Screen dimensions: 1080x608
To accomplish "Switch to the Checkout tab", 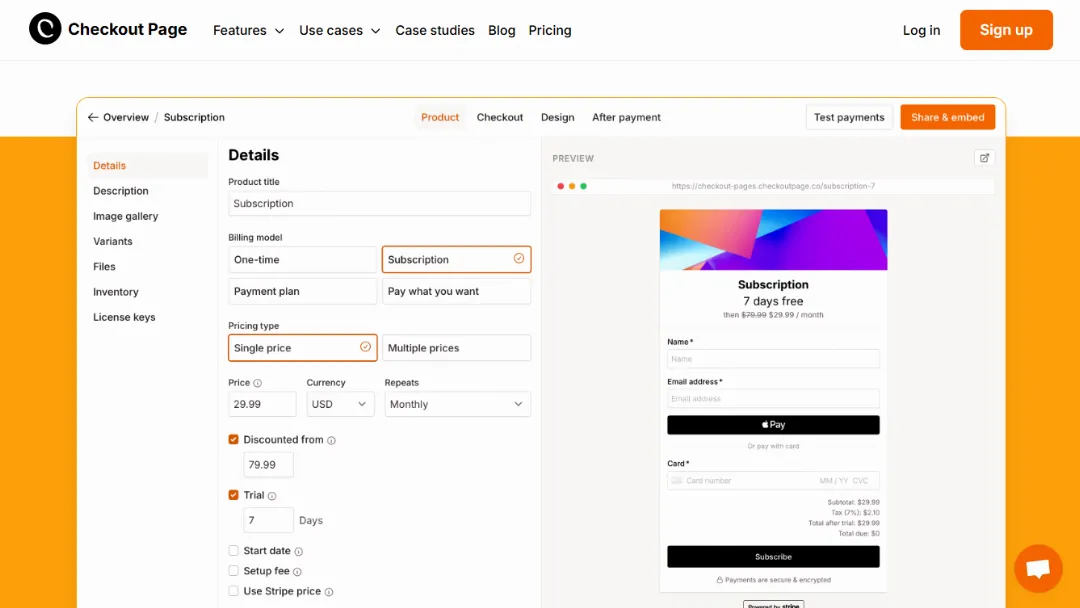I will point(499,117).
